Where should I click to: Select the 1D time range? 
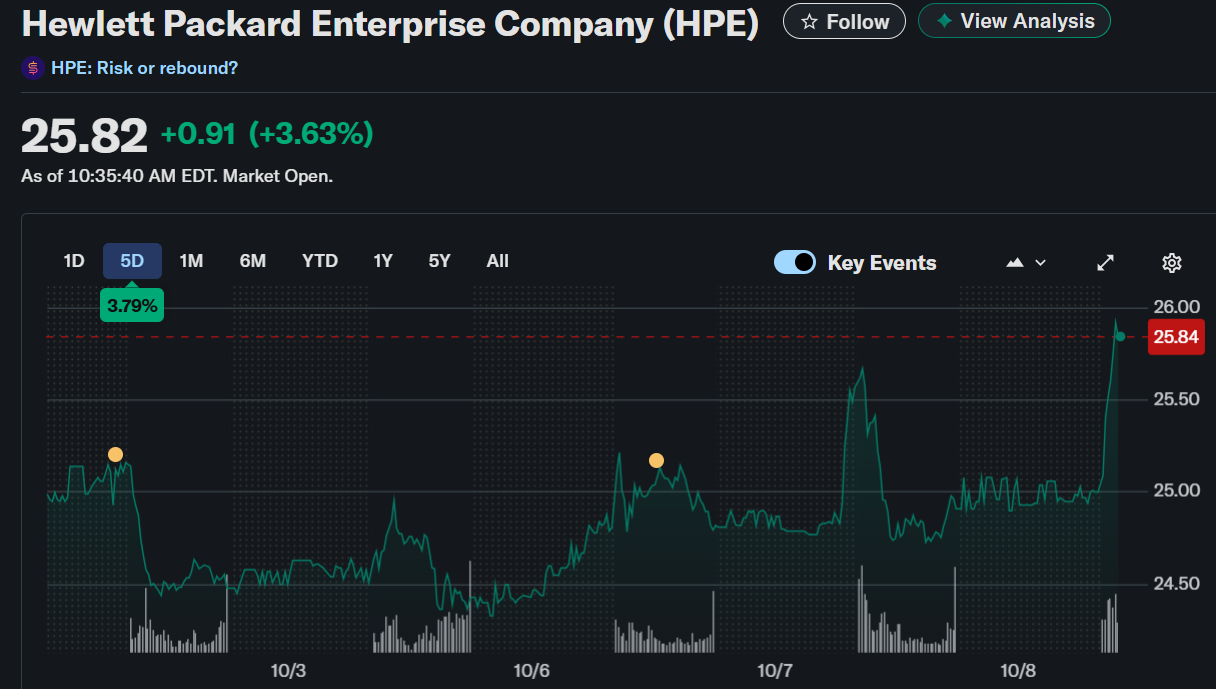point(74,261)
